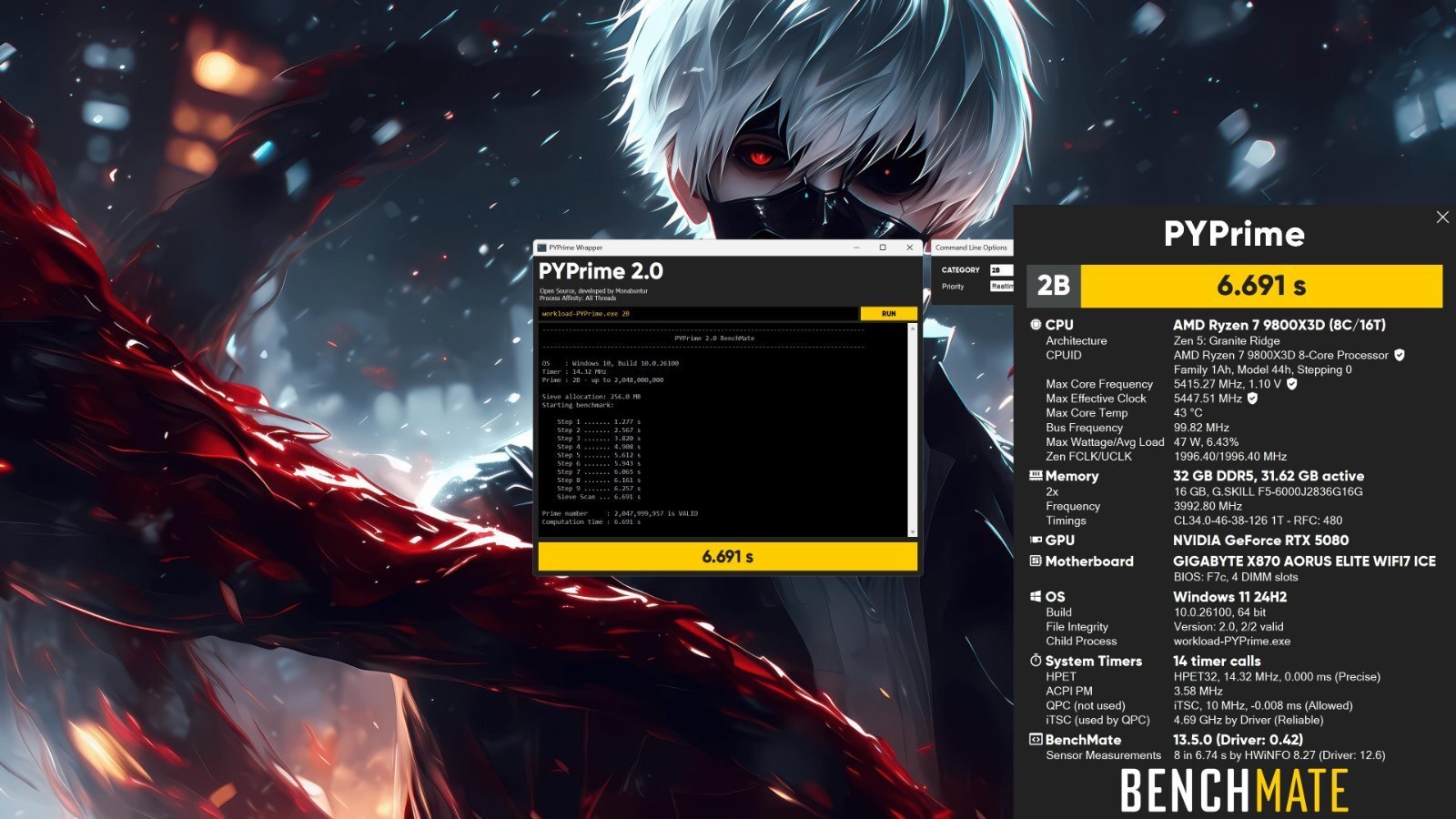Click the Open Source, developed by Monabuntur text

593,291
